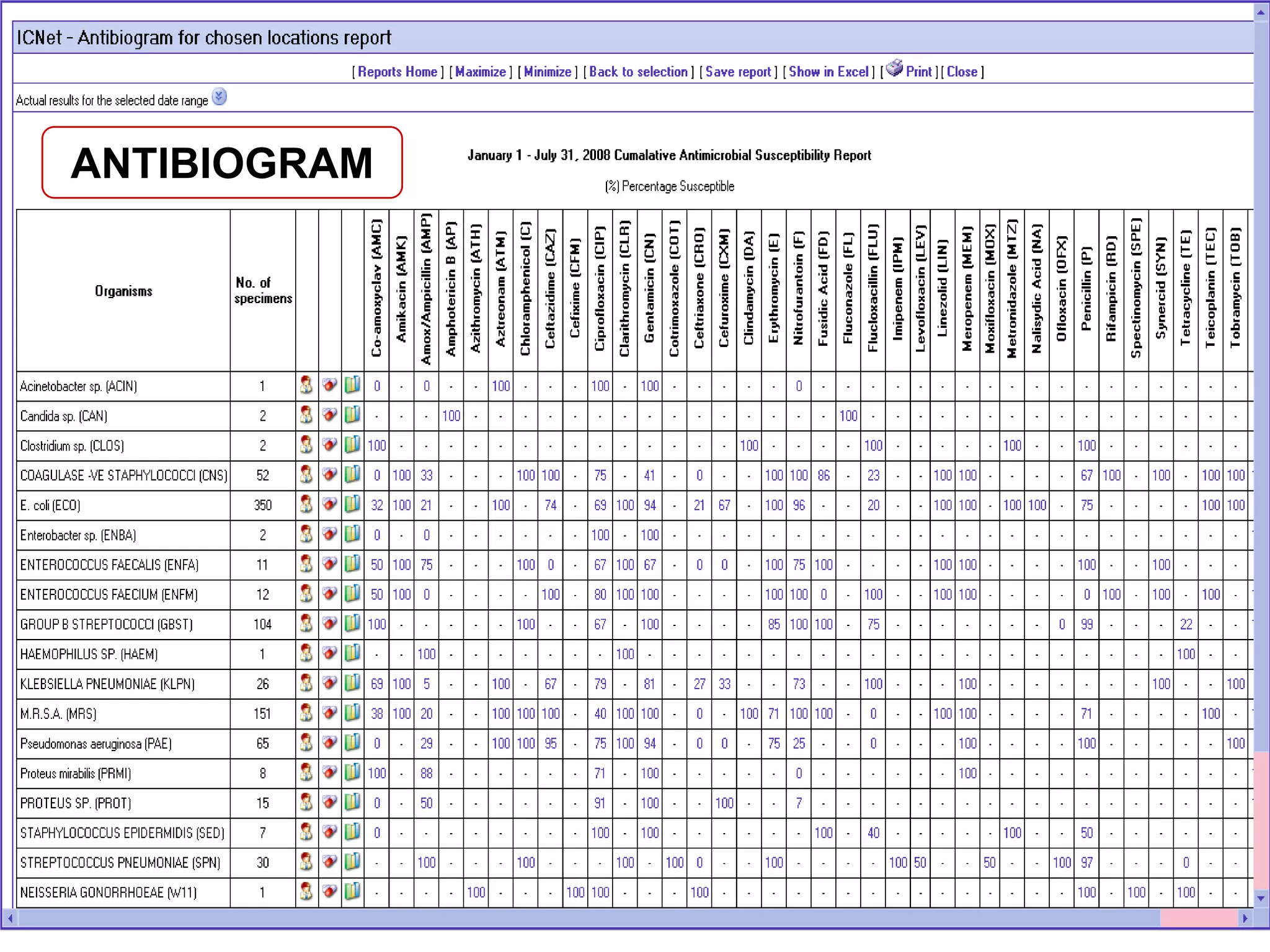1270x952 pixels.
Task: Click E. coli Co-amoxyclav value 32
Action: point(377,505)
